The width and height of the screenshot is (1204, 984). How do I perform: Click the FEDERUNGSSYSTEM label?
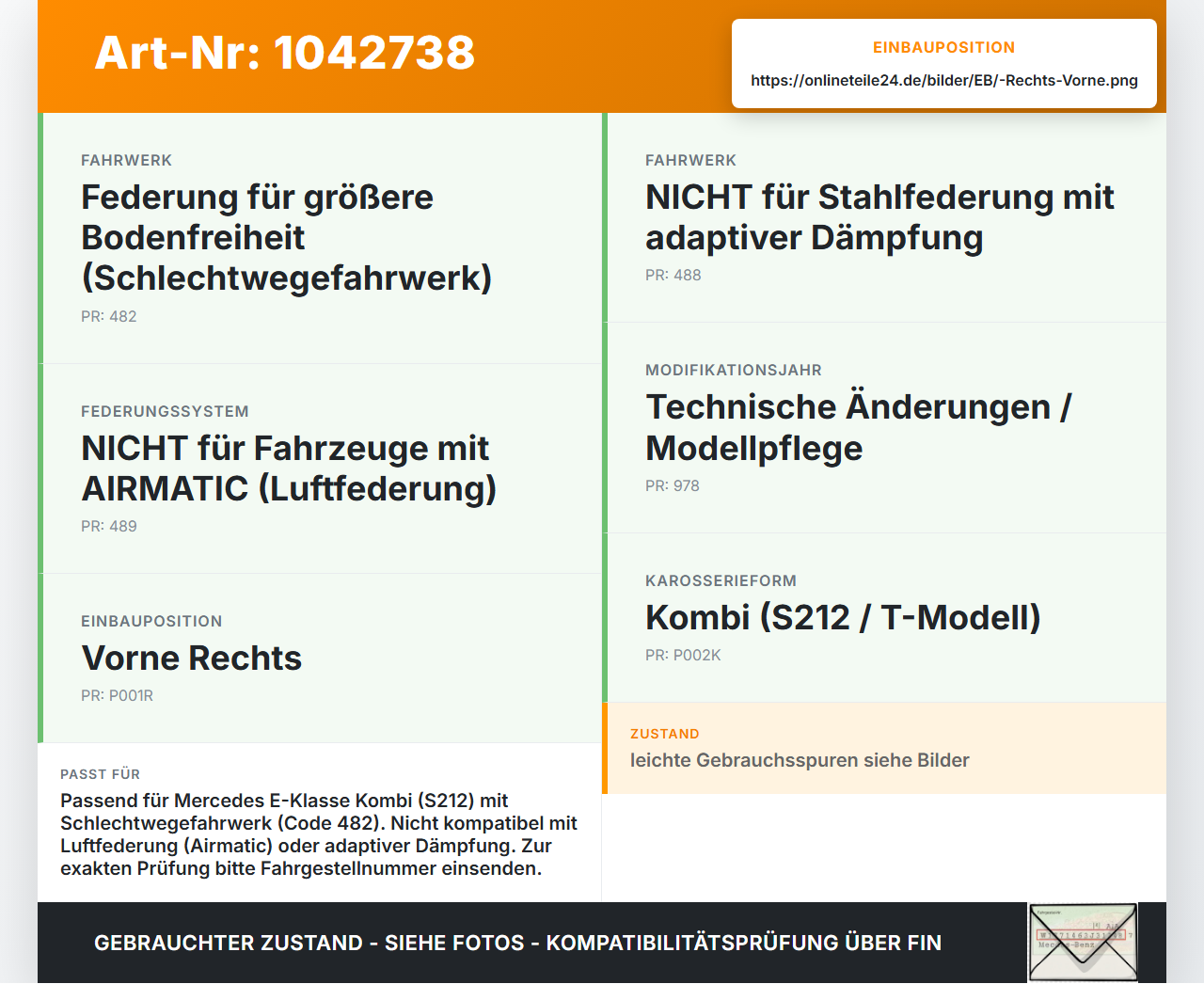tap(166, 411)
